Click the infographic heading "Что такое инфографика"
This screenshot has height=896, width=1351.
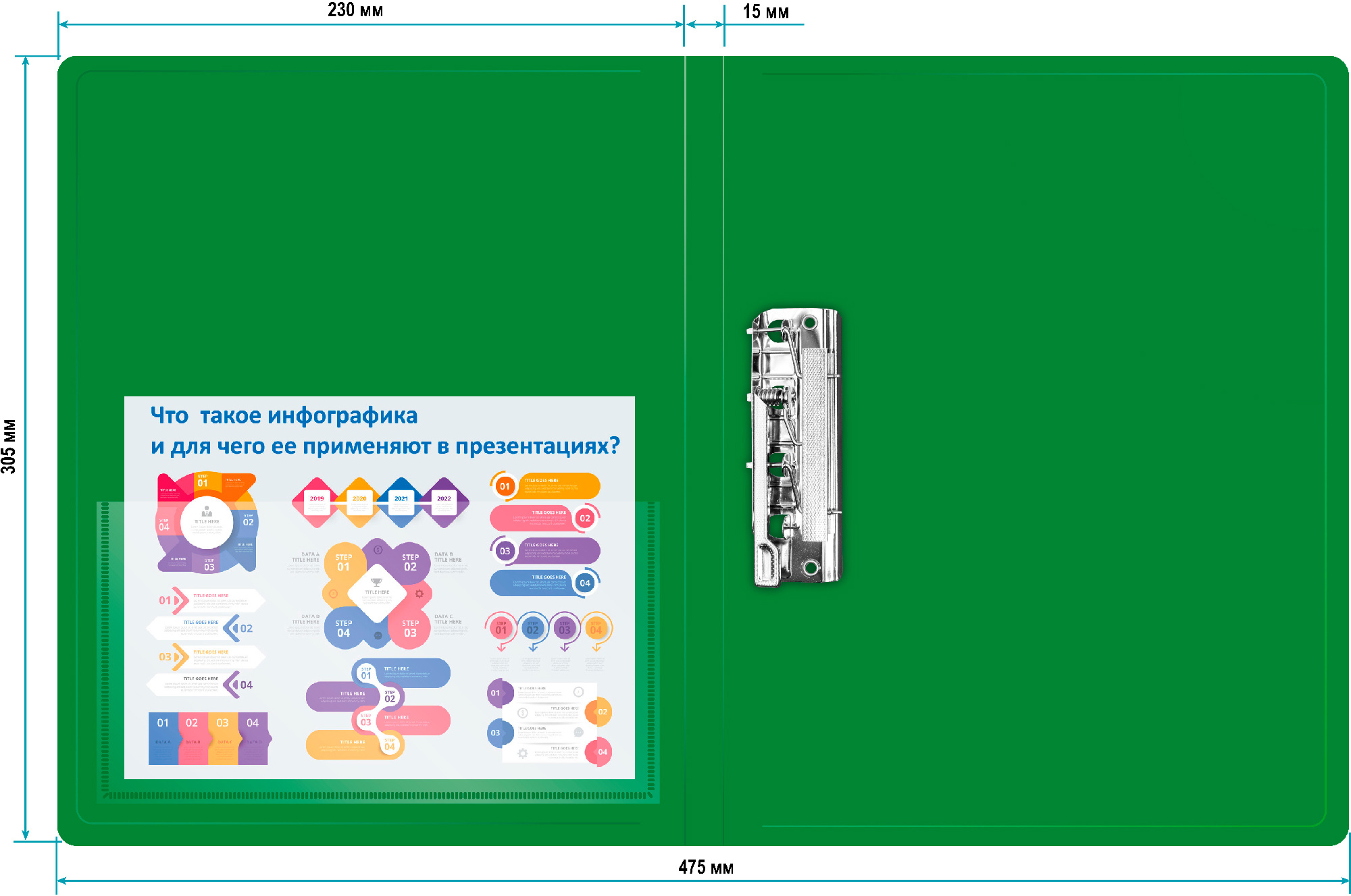(x=284, y=415)
